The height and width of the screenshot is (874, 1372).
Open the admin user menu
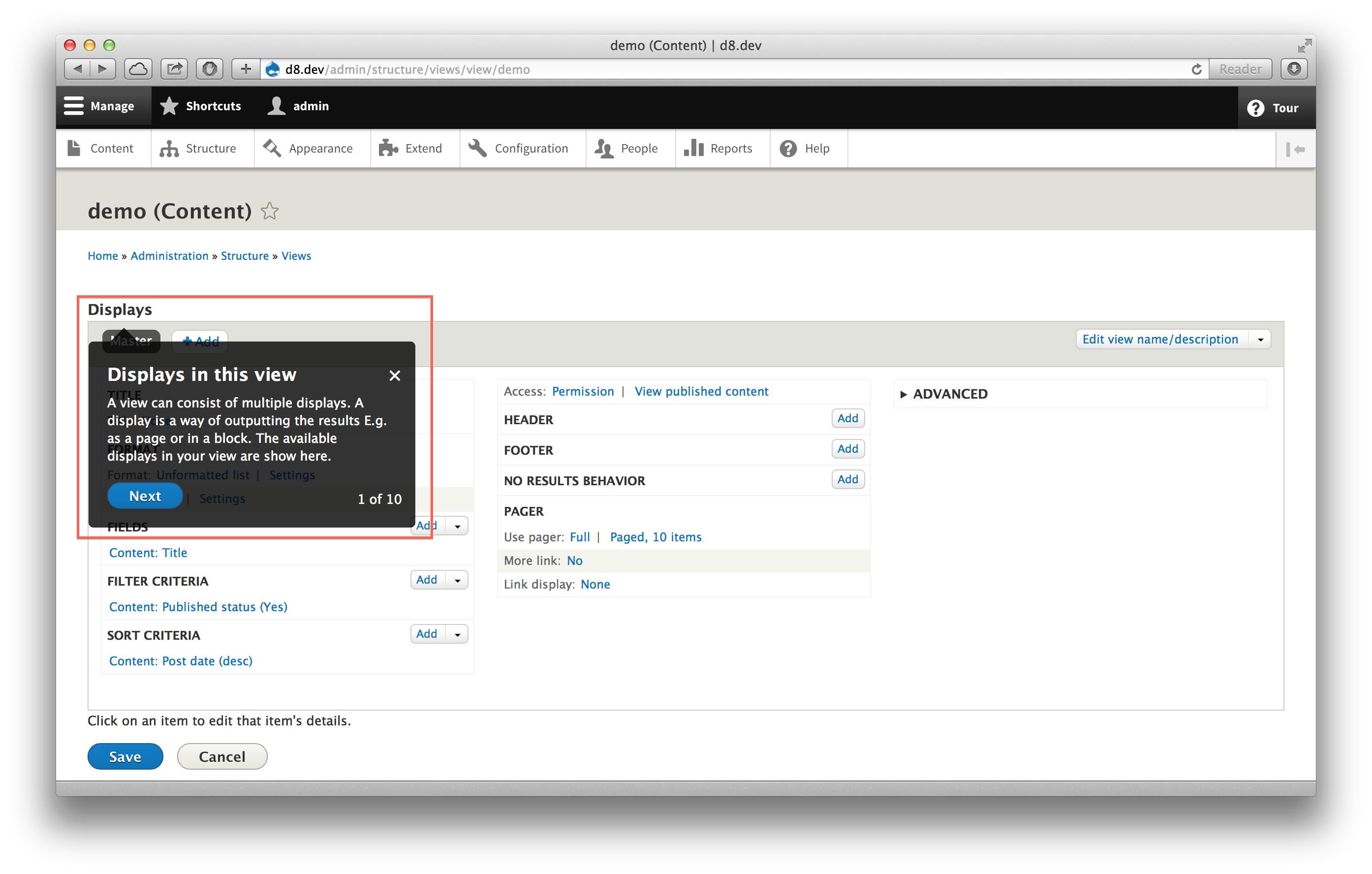point(299,106)
